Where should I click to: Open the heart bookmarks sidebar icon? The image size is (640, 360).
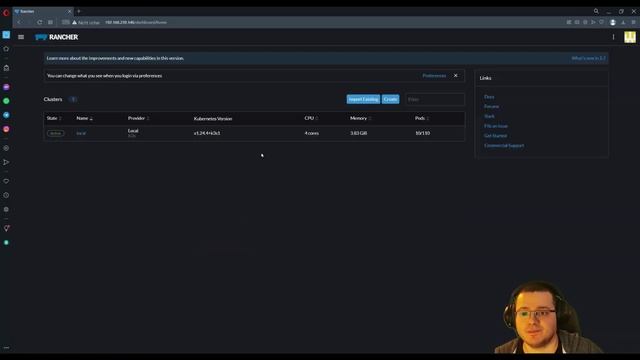[x=6, y=181]
